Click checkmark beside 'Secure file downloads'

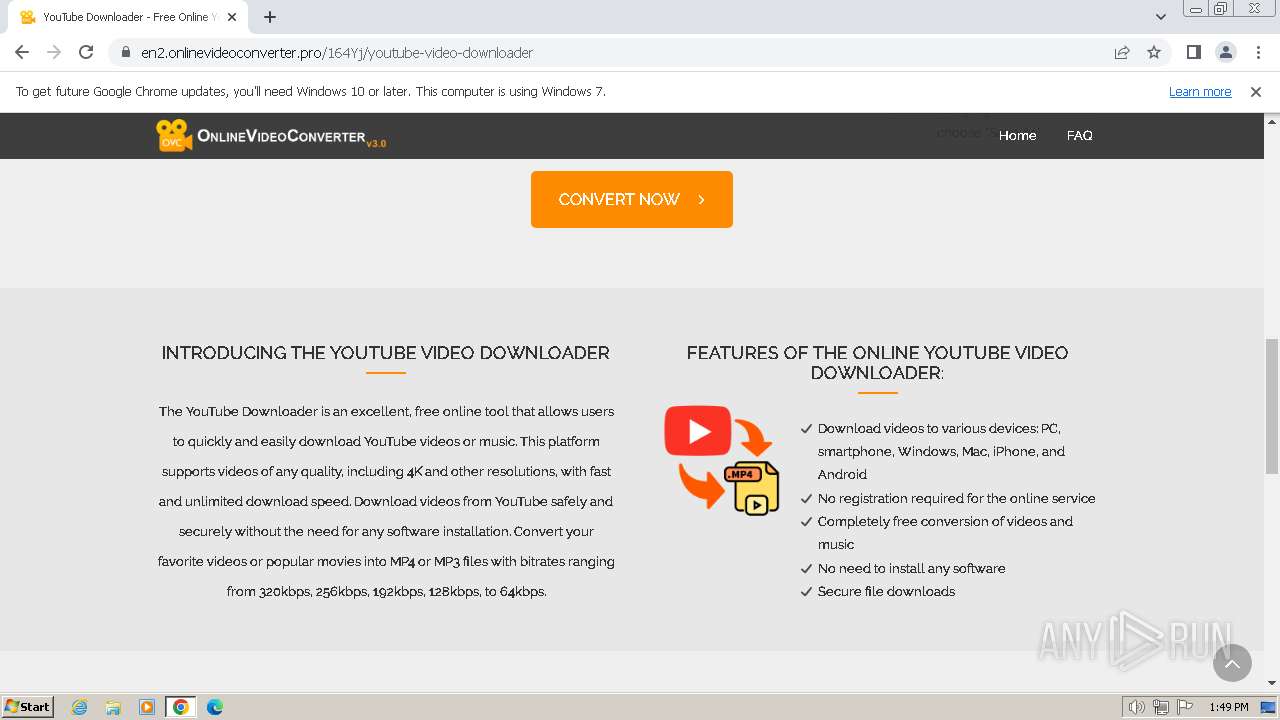(x=806, y=592)
